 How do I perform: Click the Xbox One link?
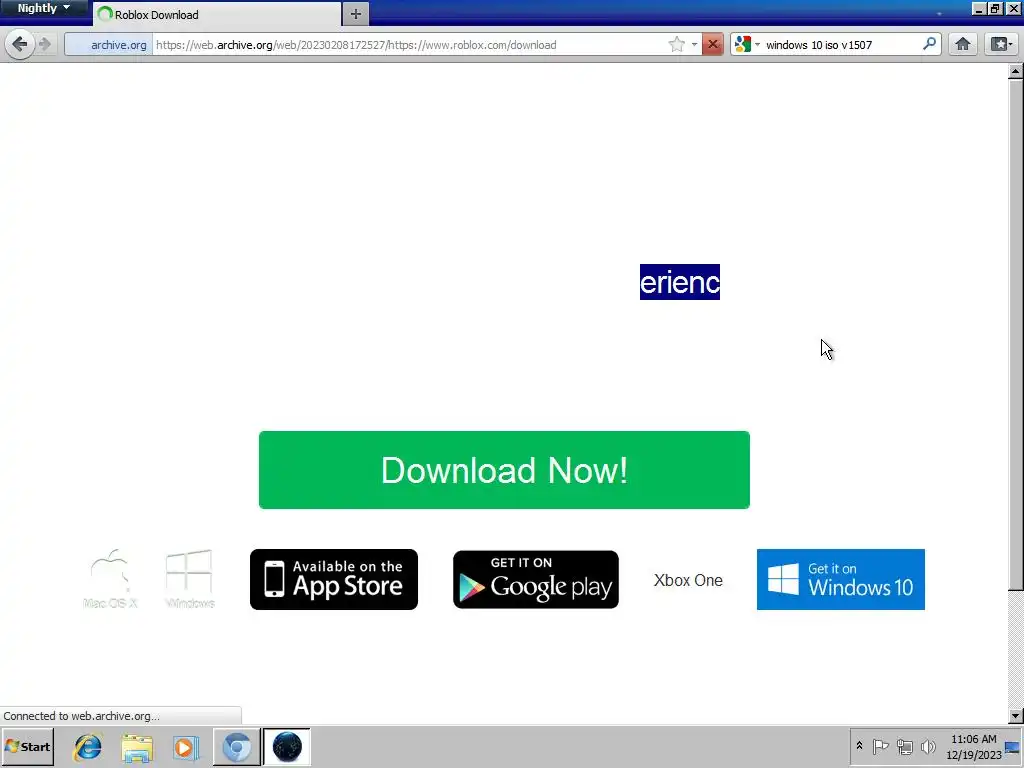click(x=688, y=580)
